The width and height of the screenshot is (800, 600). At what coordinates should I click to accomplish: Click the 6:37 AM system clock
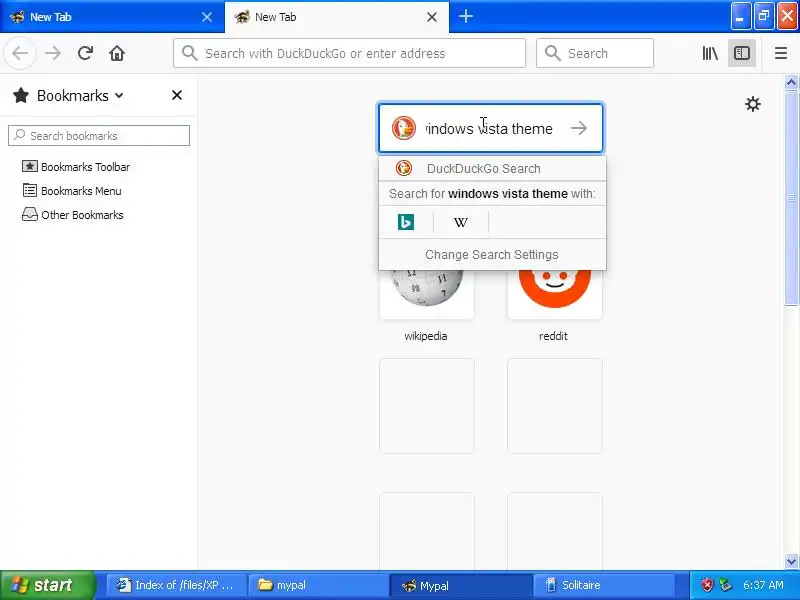[x=763, y=585]
